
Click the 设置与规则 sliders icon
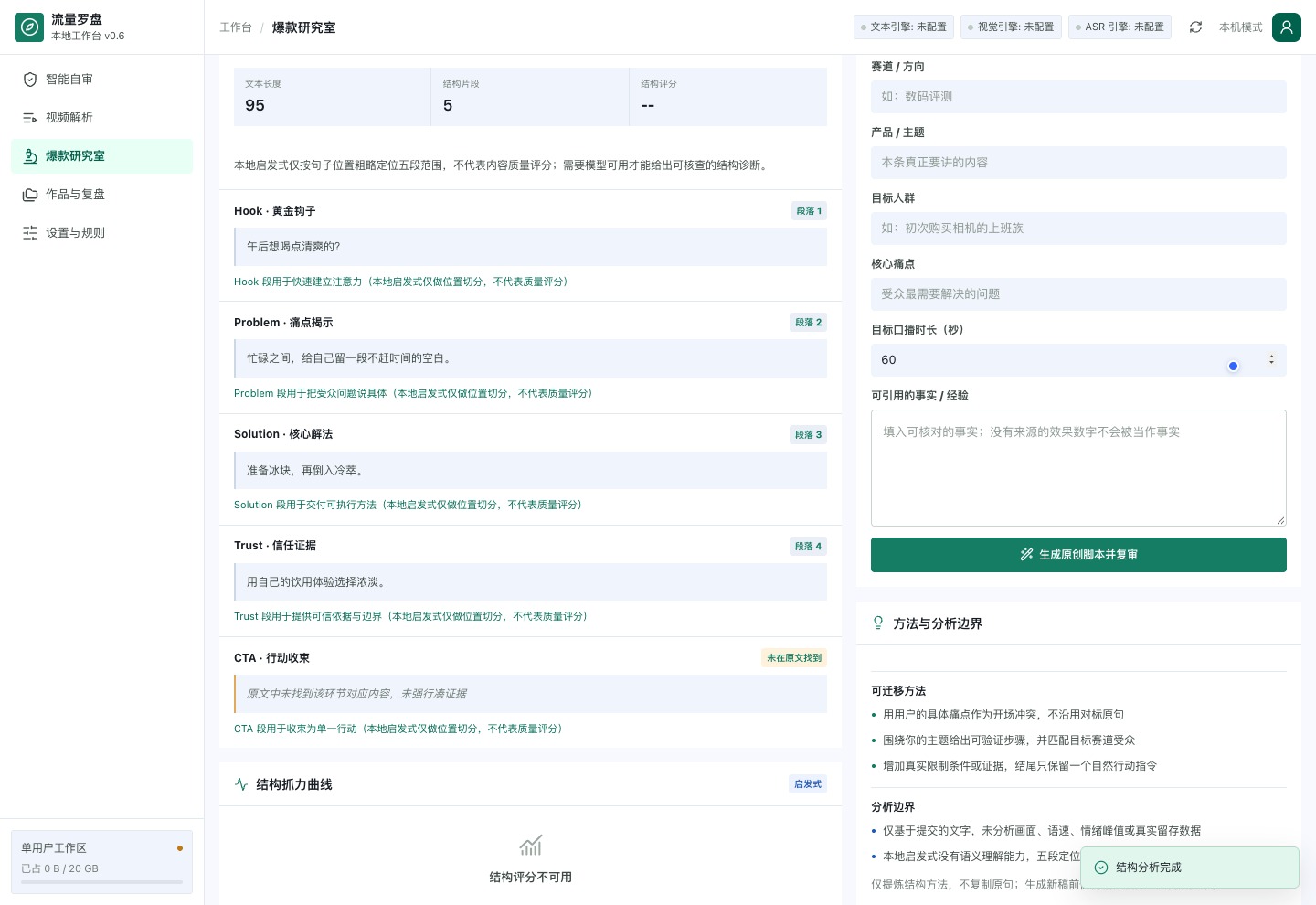coord(30,233)
